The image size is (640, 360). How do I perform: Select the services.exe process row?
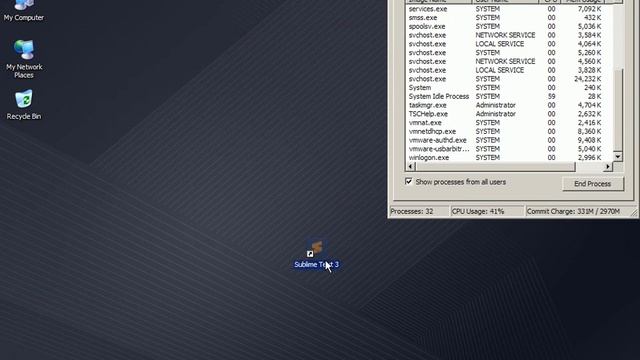(509, 9)
